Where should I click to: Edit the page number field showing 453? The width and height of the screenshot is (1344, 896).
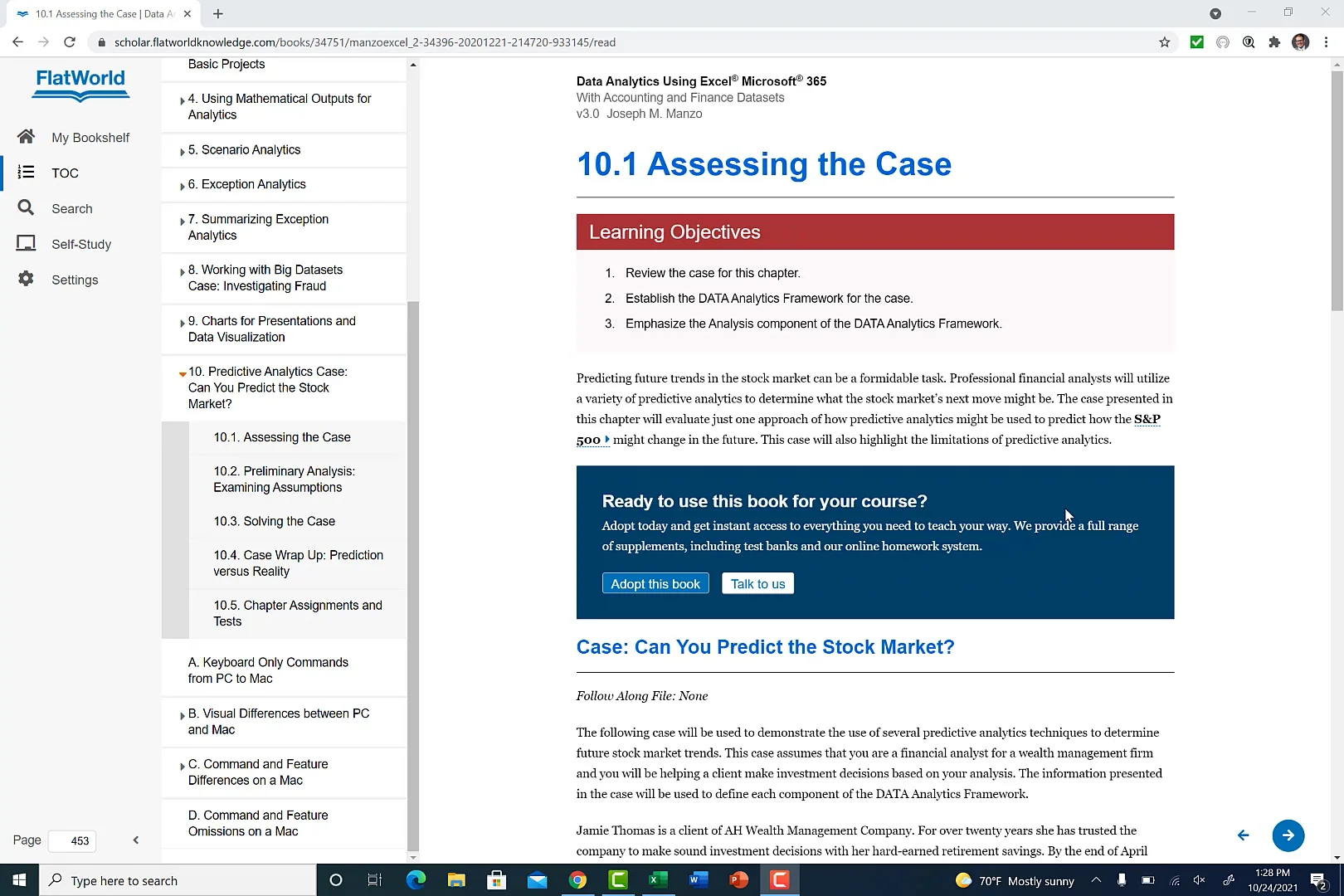pos(73,840)
